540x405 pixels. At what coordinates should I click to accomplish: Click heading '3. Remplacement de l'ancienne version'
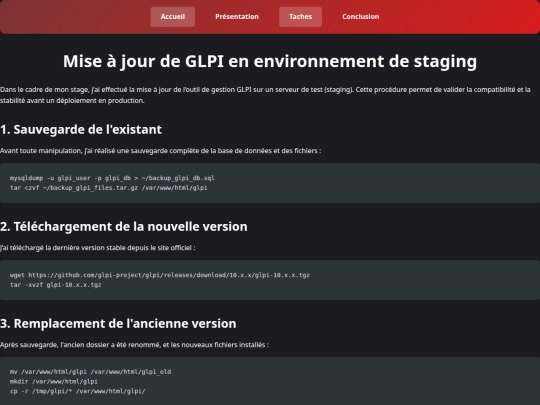tap(118, 324)
